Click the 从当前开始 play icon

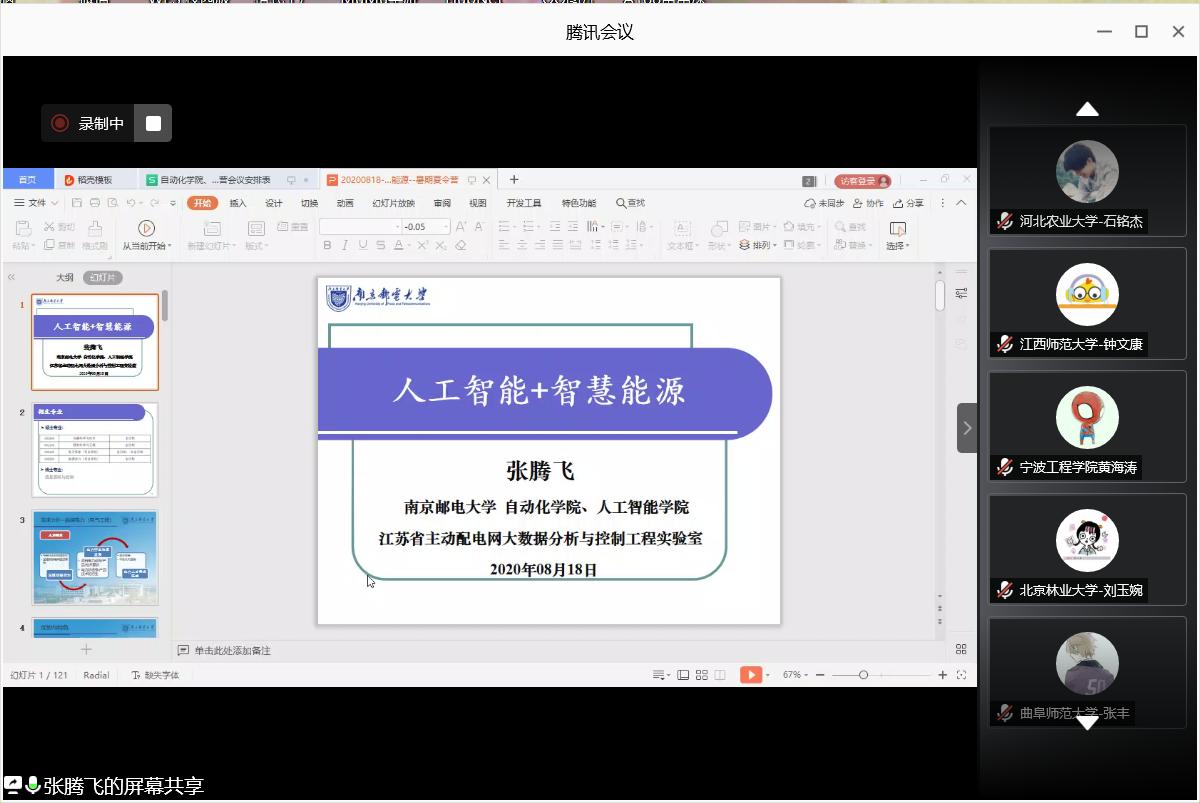click(x=146, y=229)
